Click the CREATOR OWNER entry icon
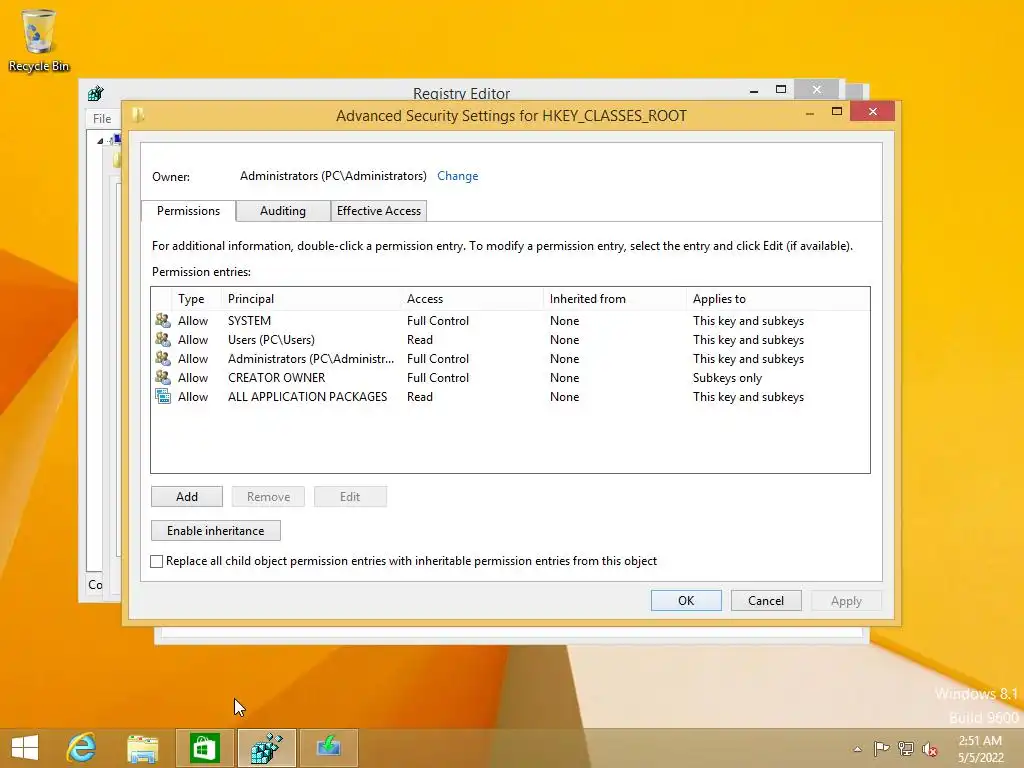This screenshot has height=768, width=1024. pos(163,377)
